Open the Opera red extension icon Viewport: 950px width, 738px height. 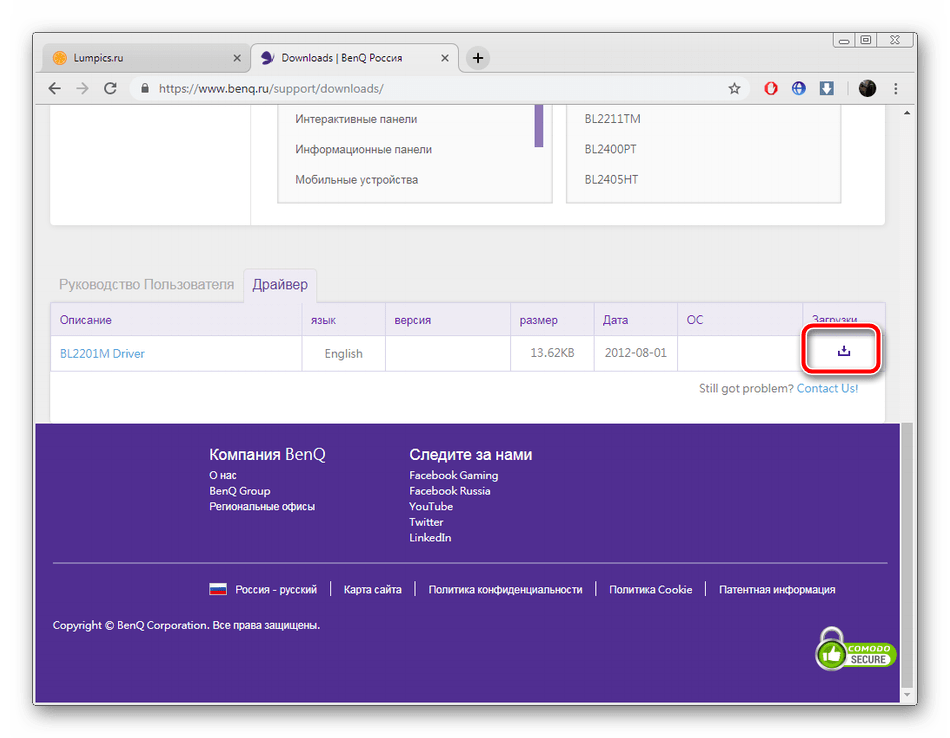point(771,88)
